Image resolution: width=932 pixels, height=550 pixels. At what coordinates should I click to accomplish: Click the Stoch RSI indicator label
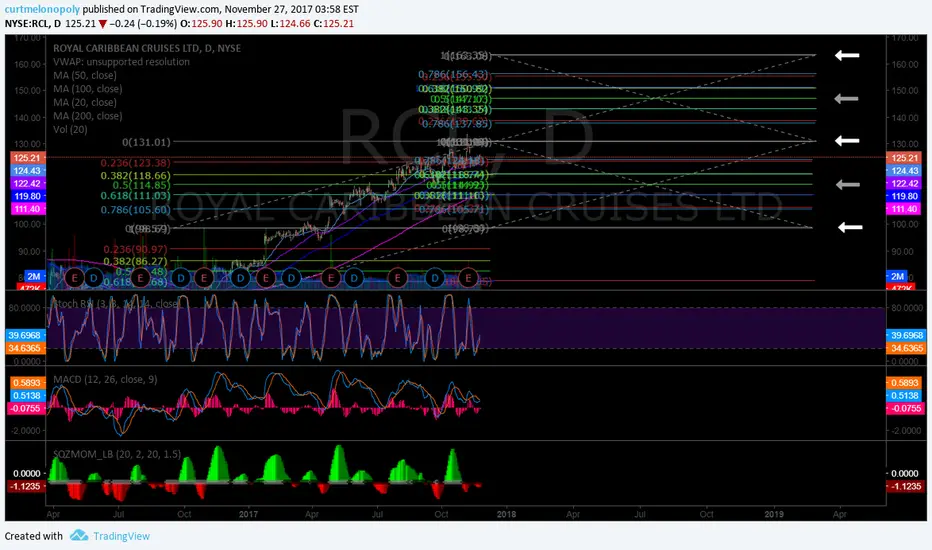coord(116,304)
